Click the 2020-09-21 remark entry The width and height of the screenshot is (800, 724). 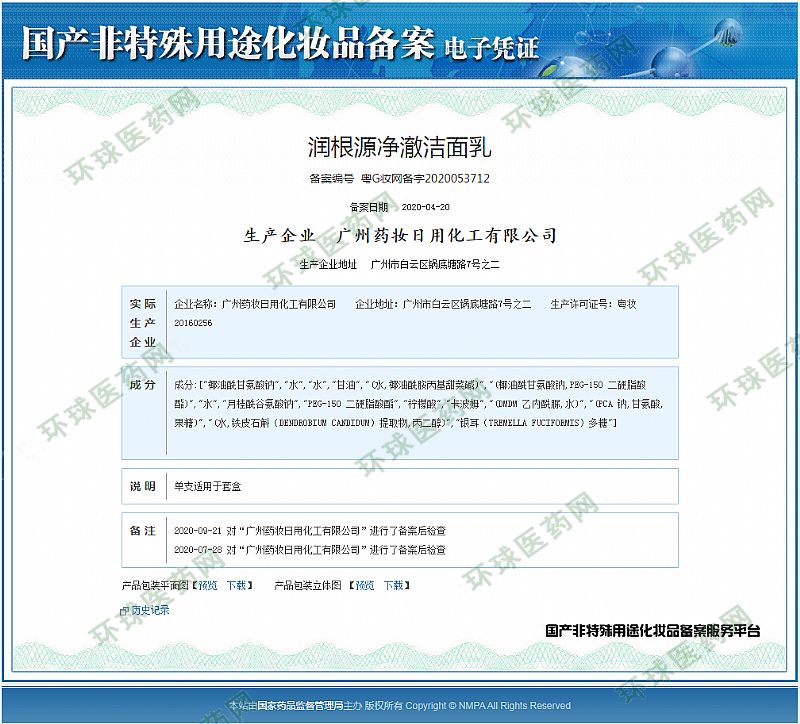(x=310, y=531)
